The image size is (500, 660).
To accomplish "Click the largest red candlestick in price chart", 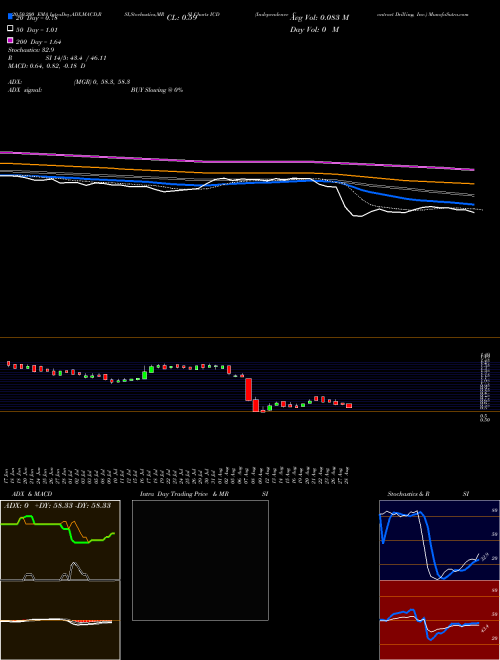I will [x=249, y=389].
